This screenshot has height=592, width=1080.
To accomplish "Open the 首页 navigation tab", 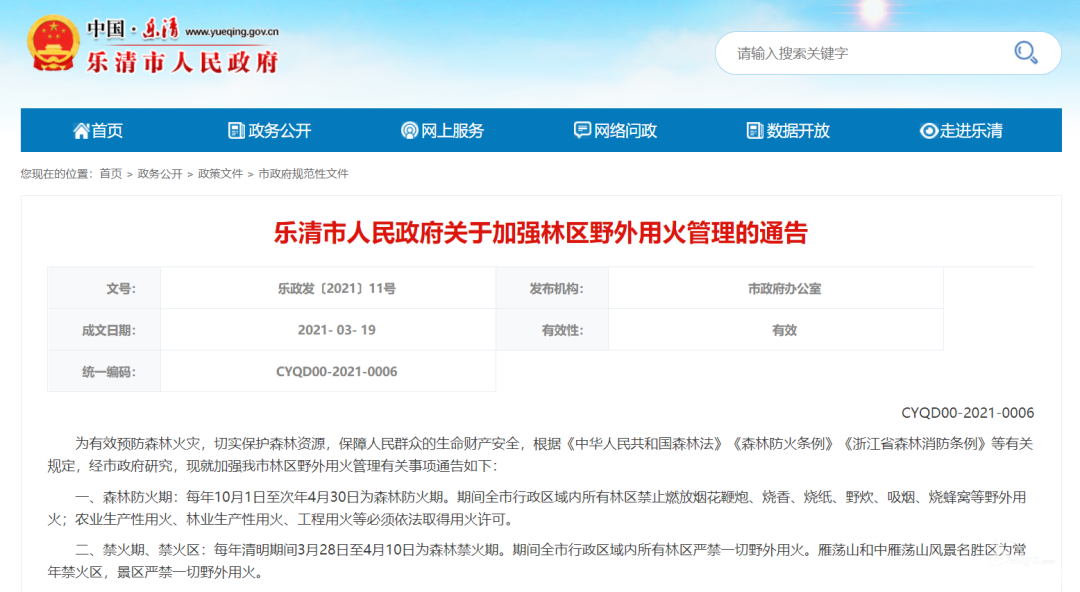I will click(x=98, y=130).
